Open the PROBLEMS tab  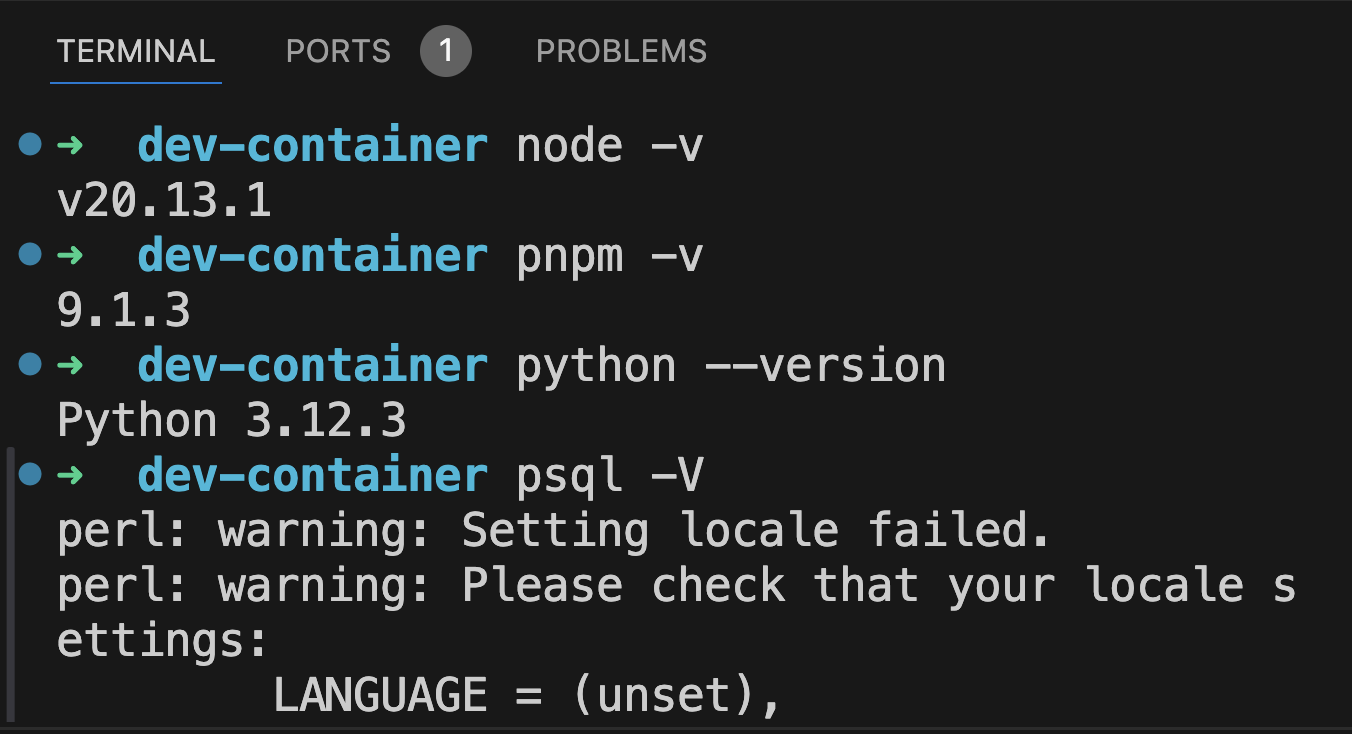pos(621,51)
